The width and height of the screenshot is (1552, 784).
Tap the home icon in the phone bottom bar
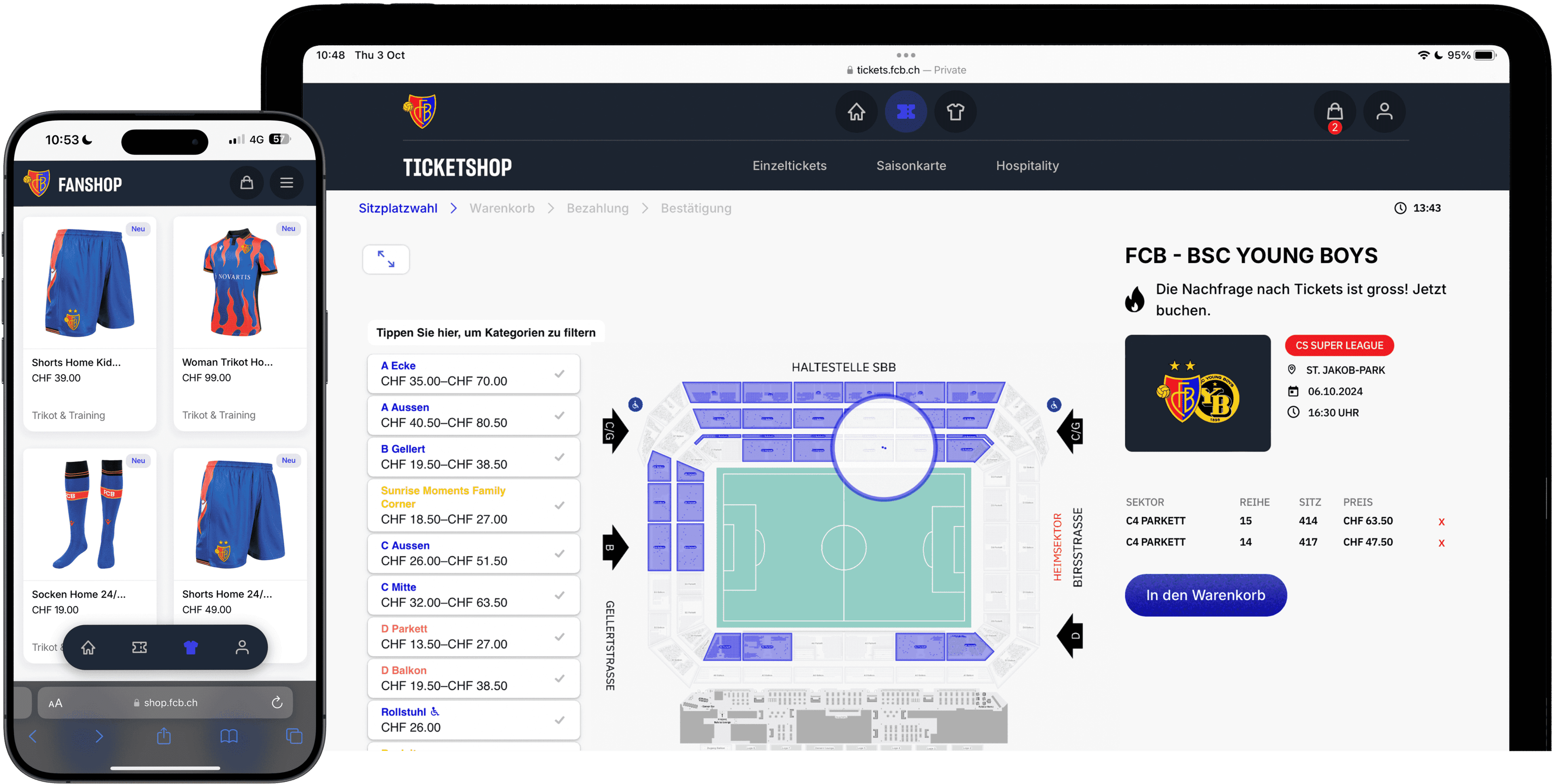click(x=88, y=647)
